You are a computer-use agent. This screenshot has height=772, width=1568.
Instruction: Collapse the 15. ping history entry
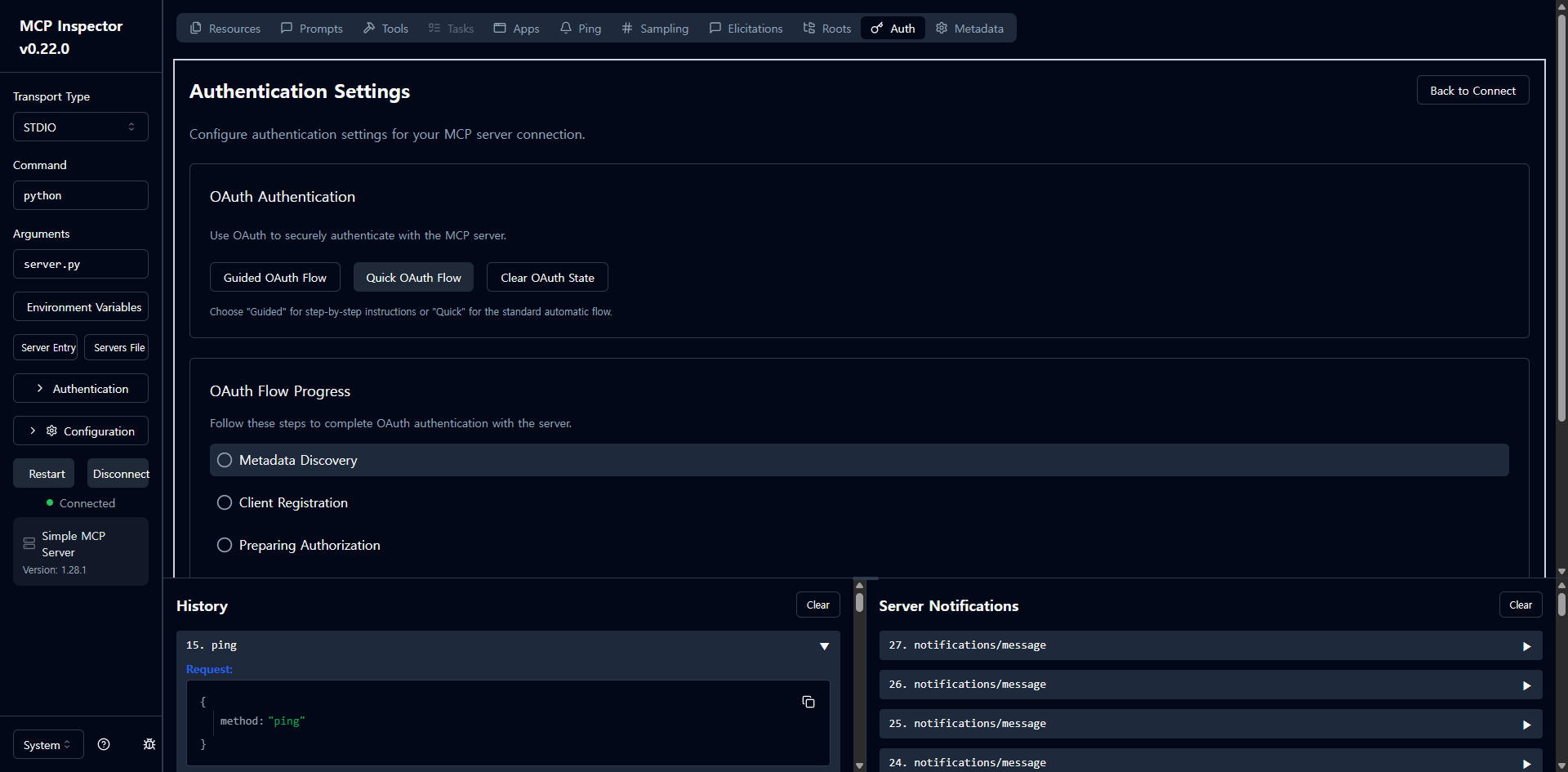pyautogui.click(x=508, y=645)
